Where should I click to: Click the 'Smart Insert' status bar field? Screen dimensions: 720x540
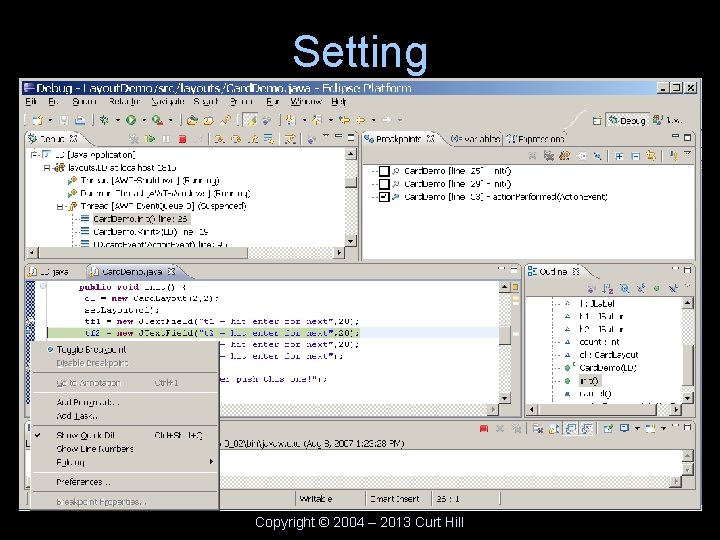(x=398, y=499)
